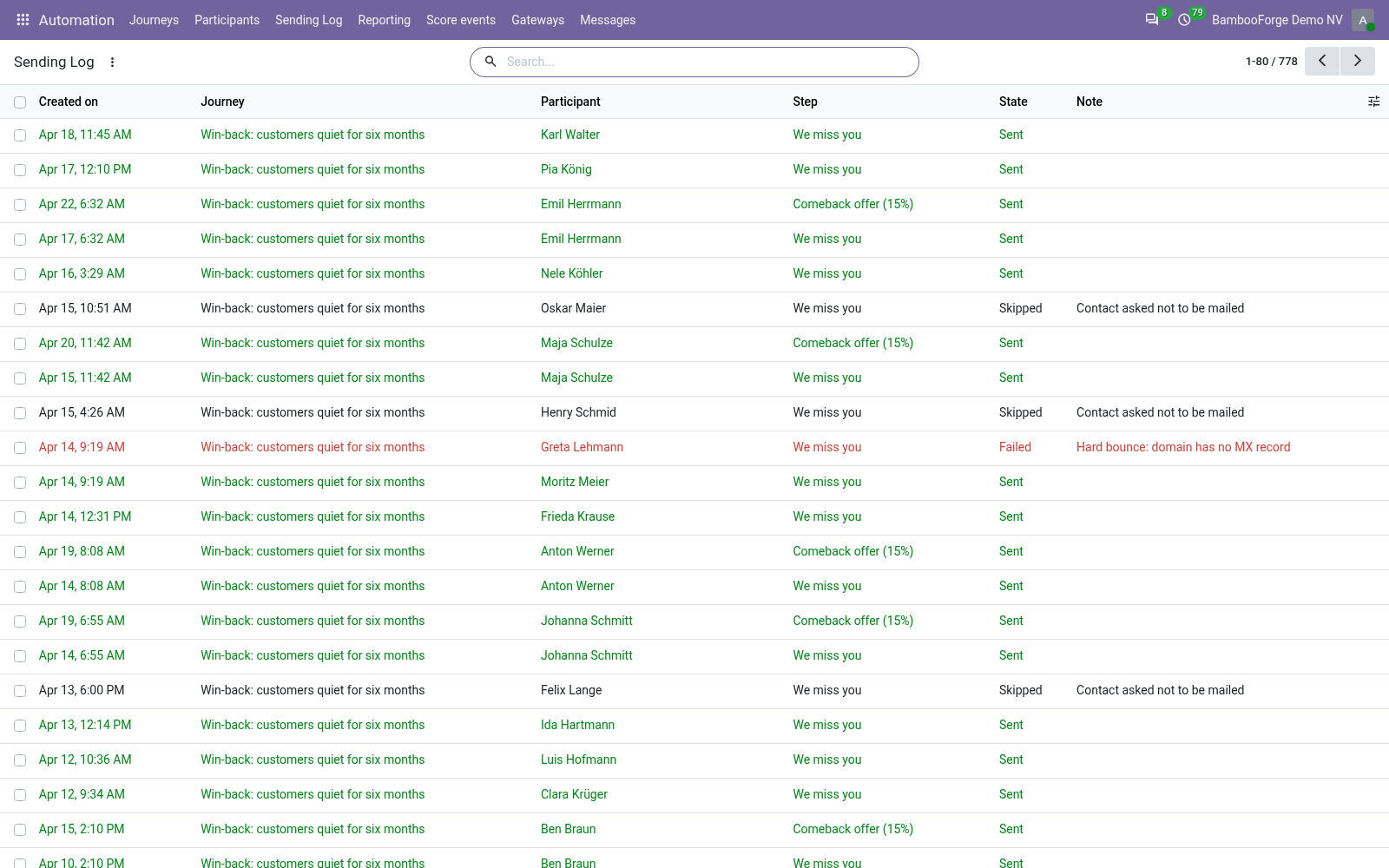1389x868 pixels.
Task: Select the Pia König row checkbox
Action: pos(20,170)
